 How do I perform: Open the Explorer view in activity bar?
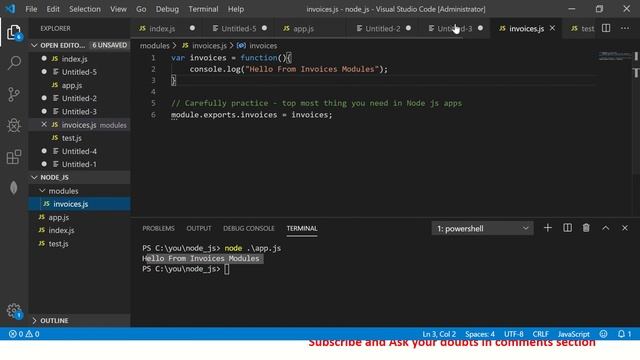click(x=14, y=32)
